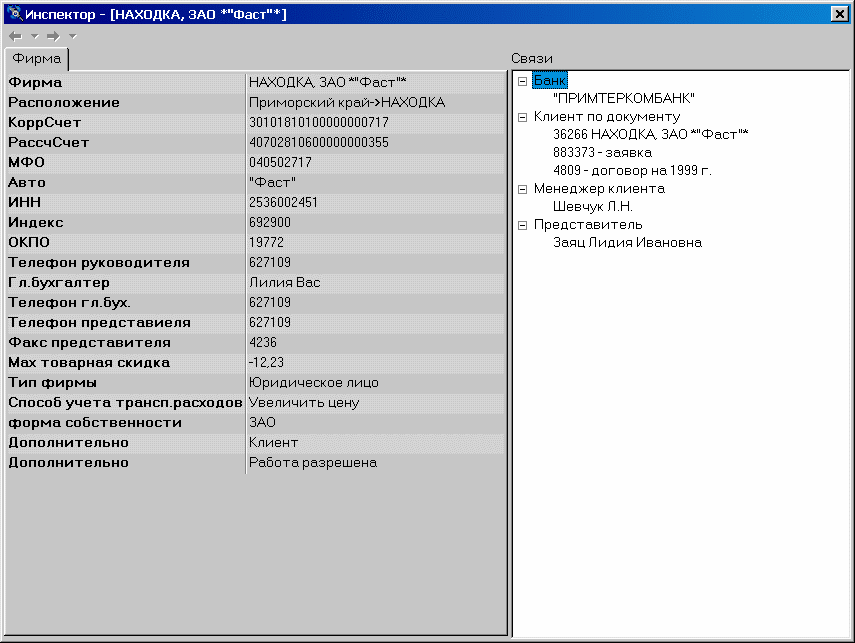This screenshot has width=855, height=643.
Task: Collapse the Банк tree node
Action: (523, 81)
